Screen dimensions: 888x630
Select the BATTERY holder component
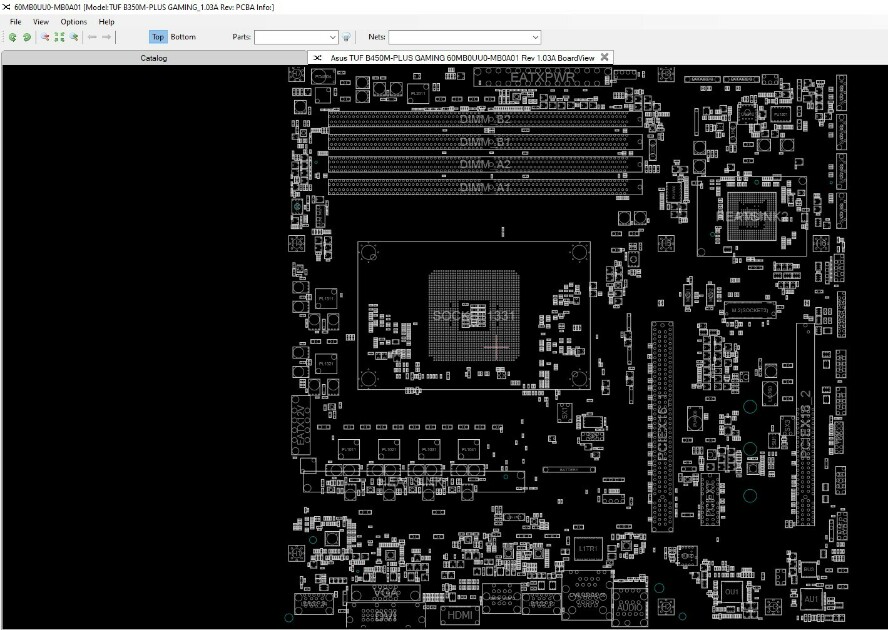[569, 470]
